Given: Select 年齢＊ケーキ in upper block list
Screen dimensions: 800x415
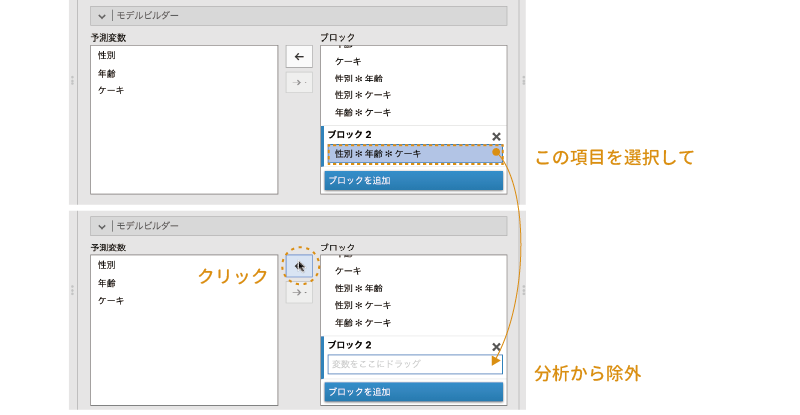Looking at the screenshot, I should pyautogui.click(x=363, y=112).
